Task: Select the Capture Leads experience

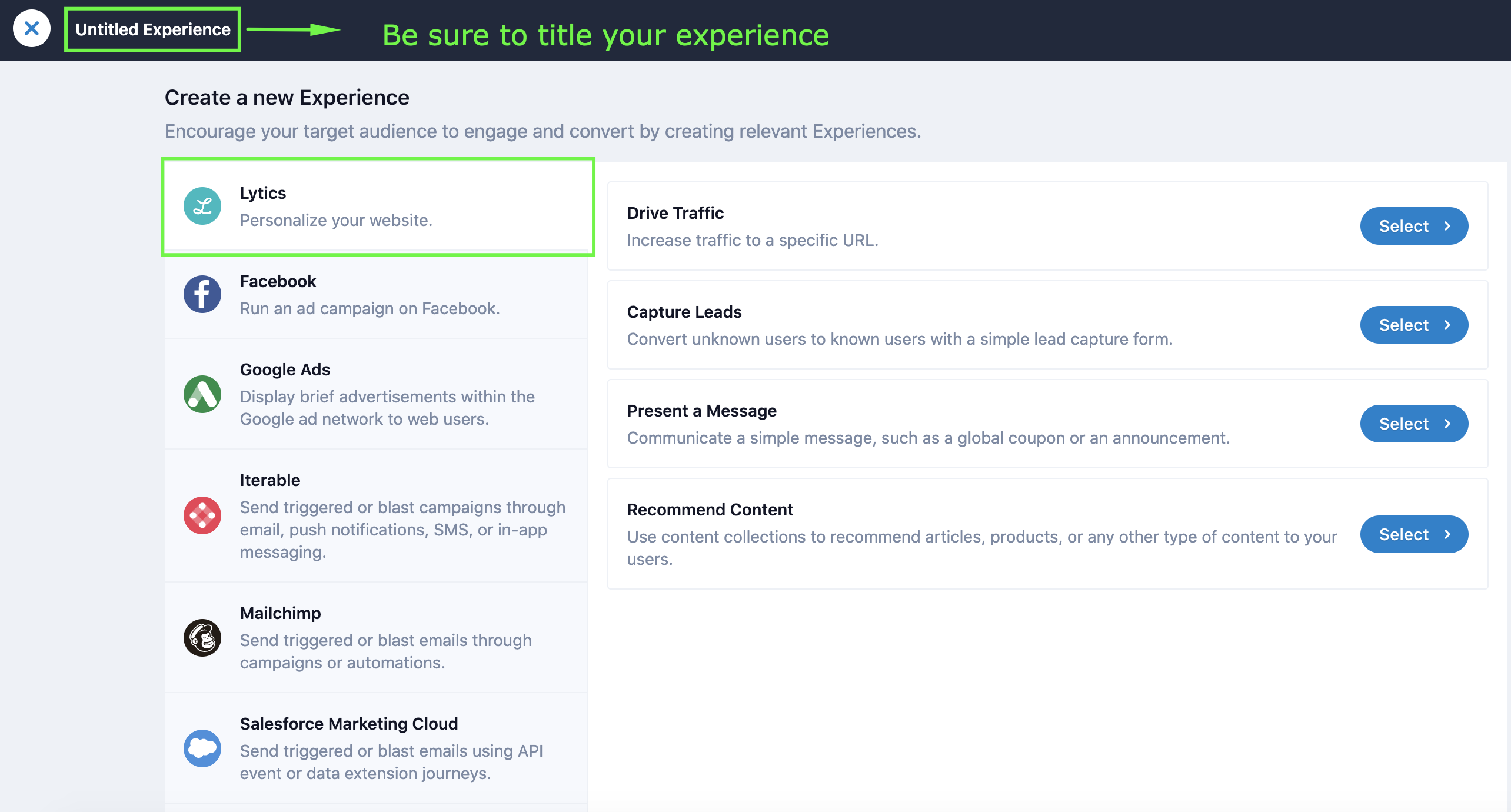Action: point(1414,324)
